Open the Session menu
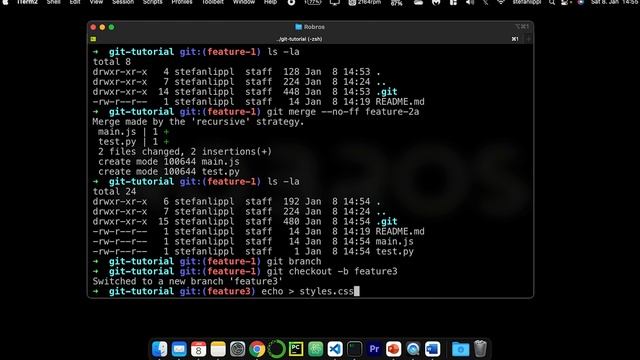 click(123, 2)
